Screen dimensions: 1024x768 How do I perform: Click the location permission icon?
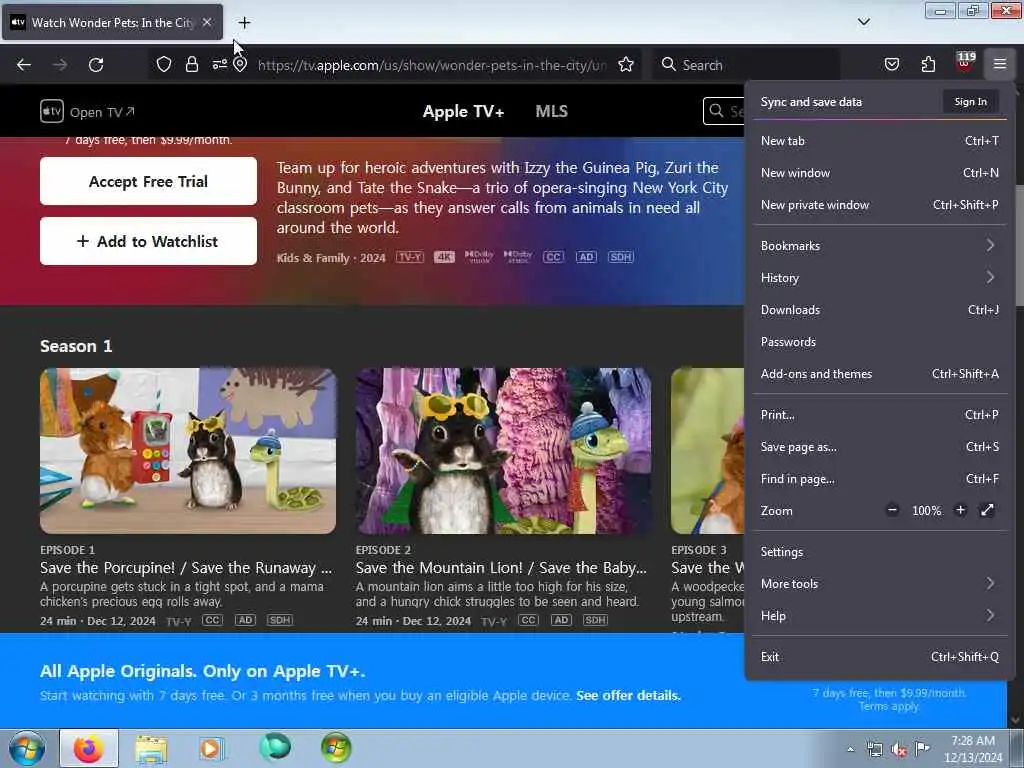tap(240, 65)
